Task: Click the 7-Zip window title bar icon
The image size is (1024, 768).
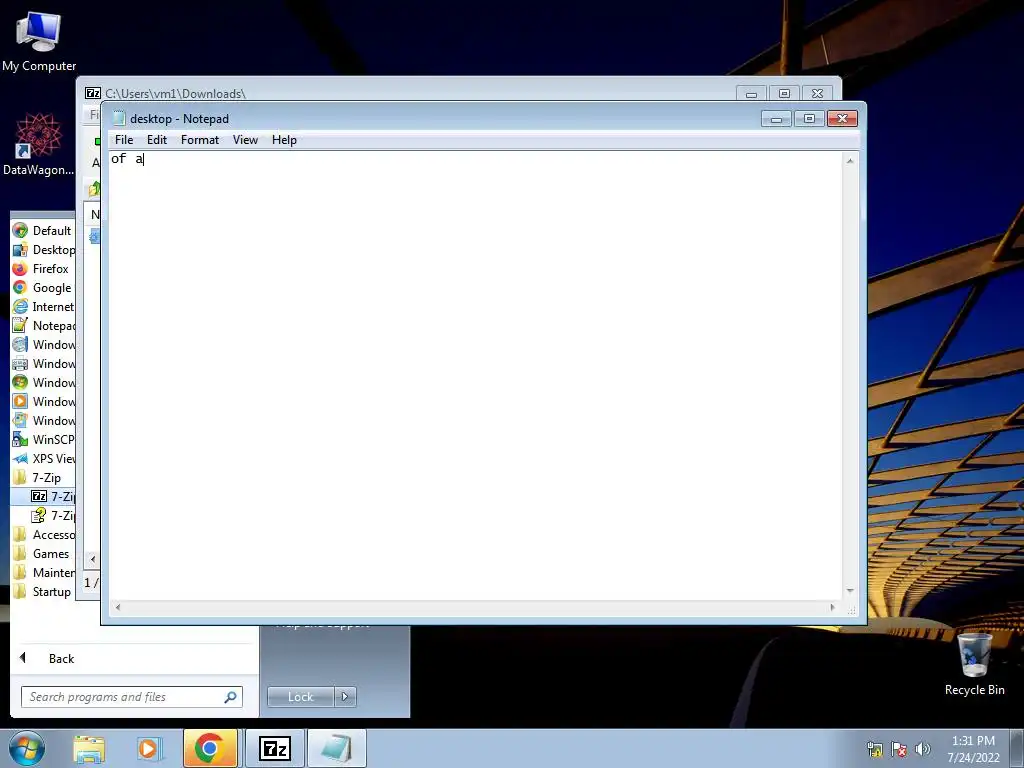Action: [93, 93]
